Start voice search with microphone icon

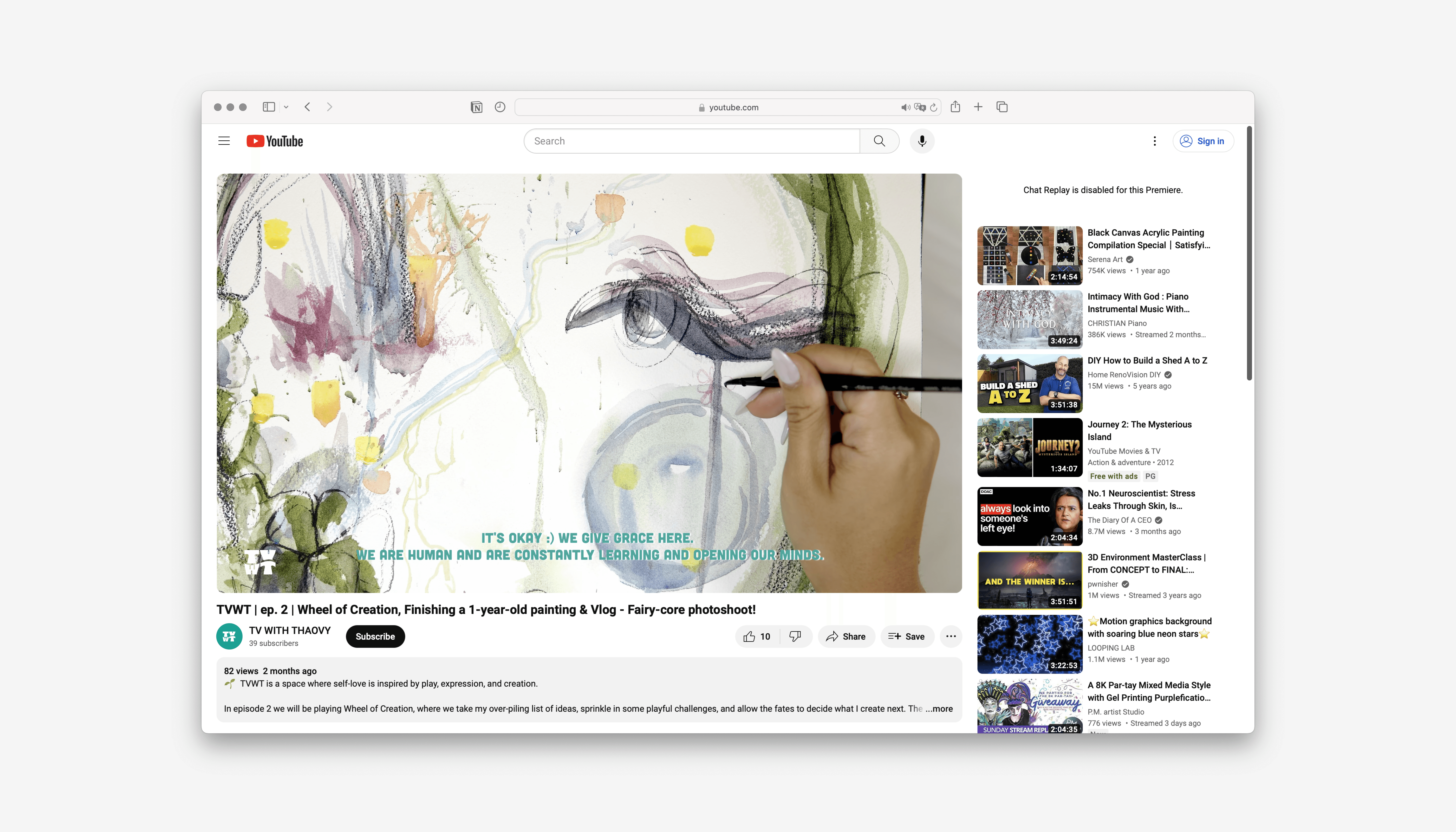tap(922, 141)
